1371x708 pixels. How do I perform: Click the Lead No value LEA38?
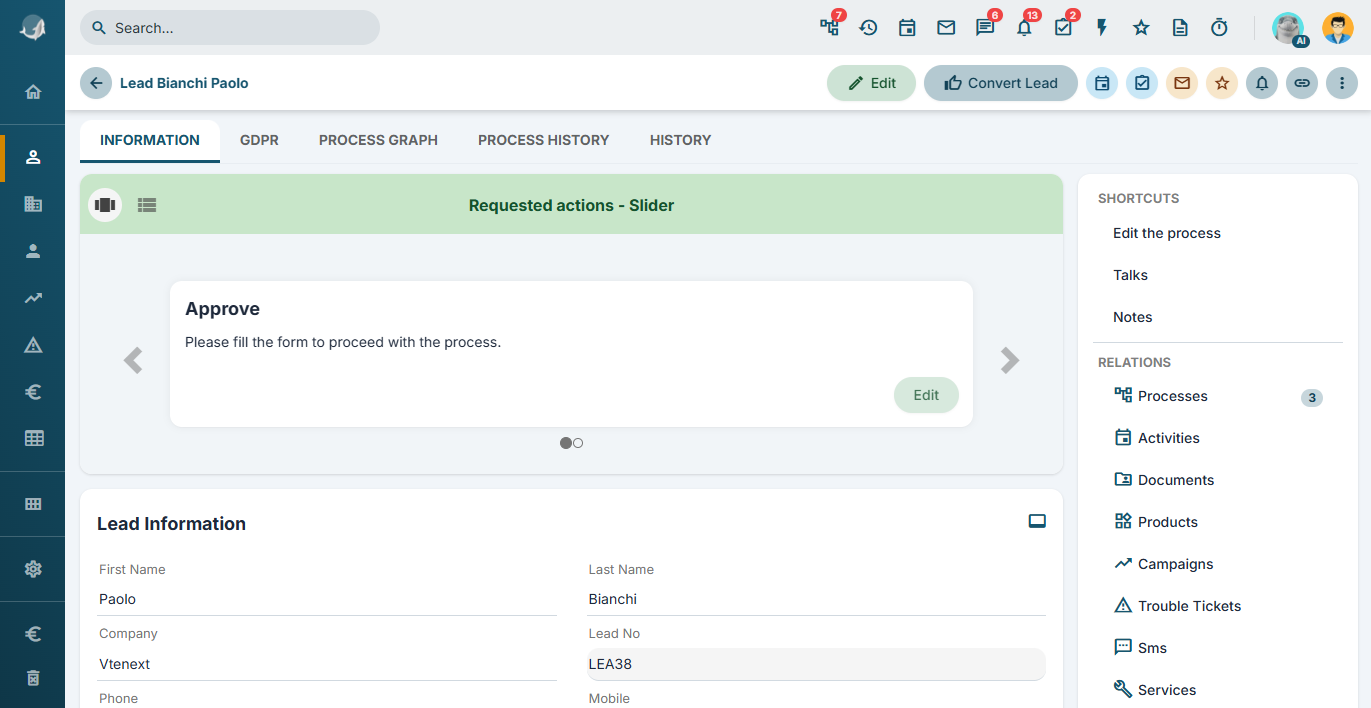[x=817, y=664]
